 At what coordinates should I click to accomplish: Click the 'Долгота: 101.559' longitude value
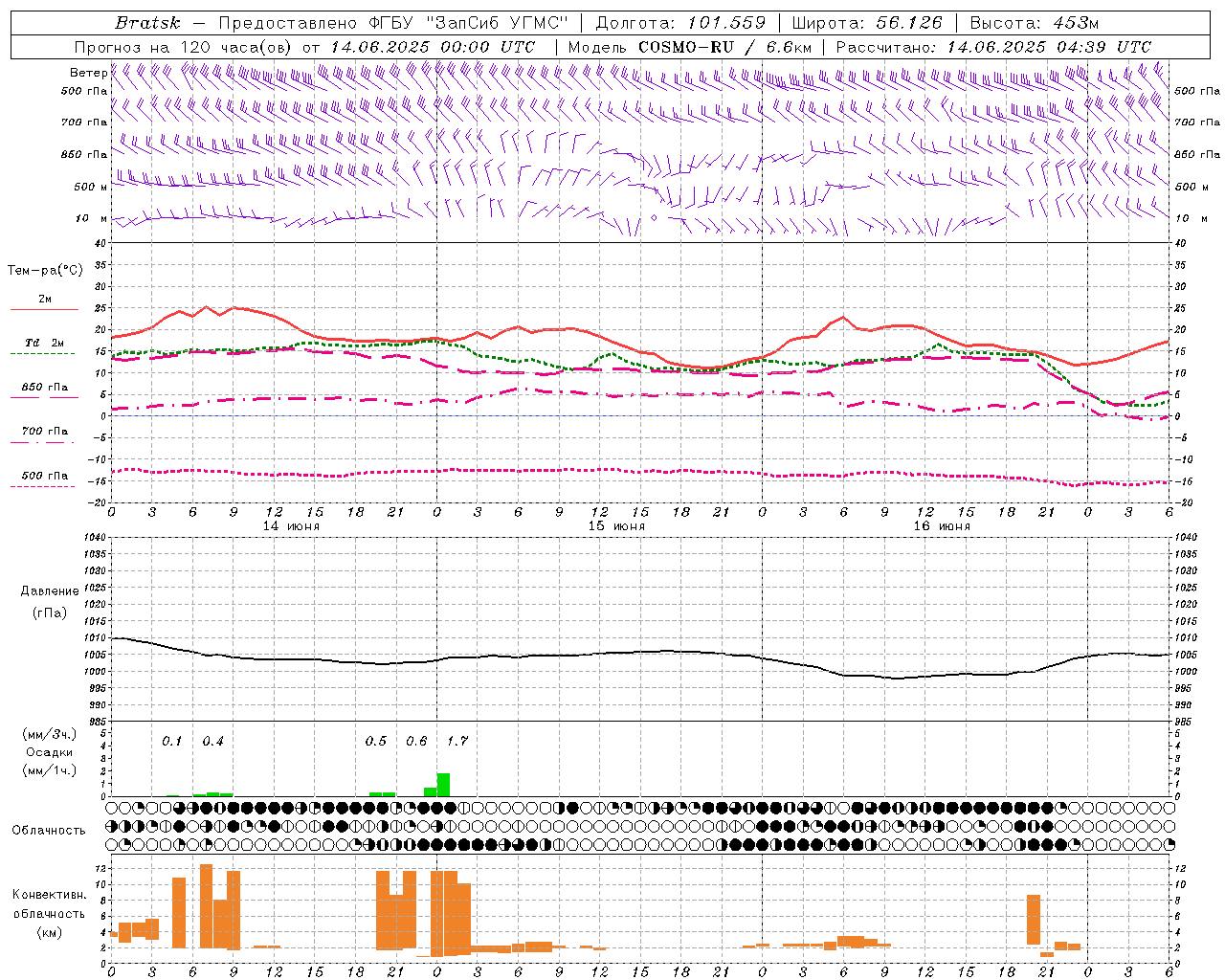[x=680, y=23]
